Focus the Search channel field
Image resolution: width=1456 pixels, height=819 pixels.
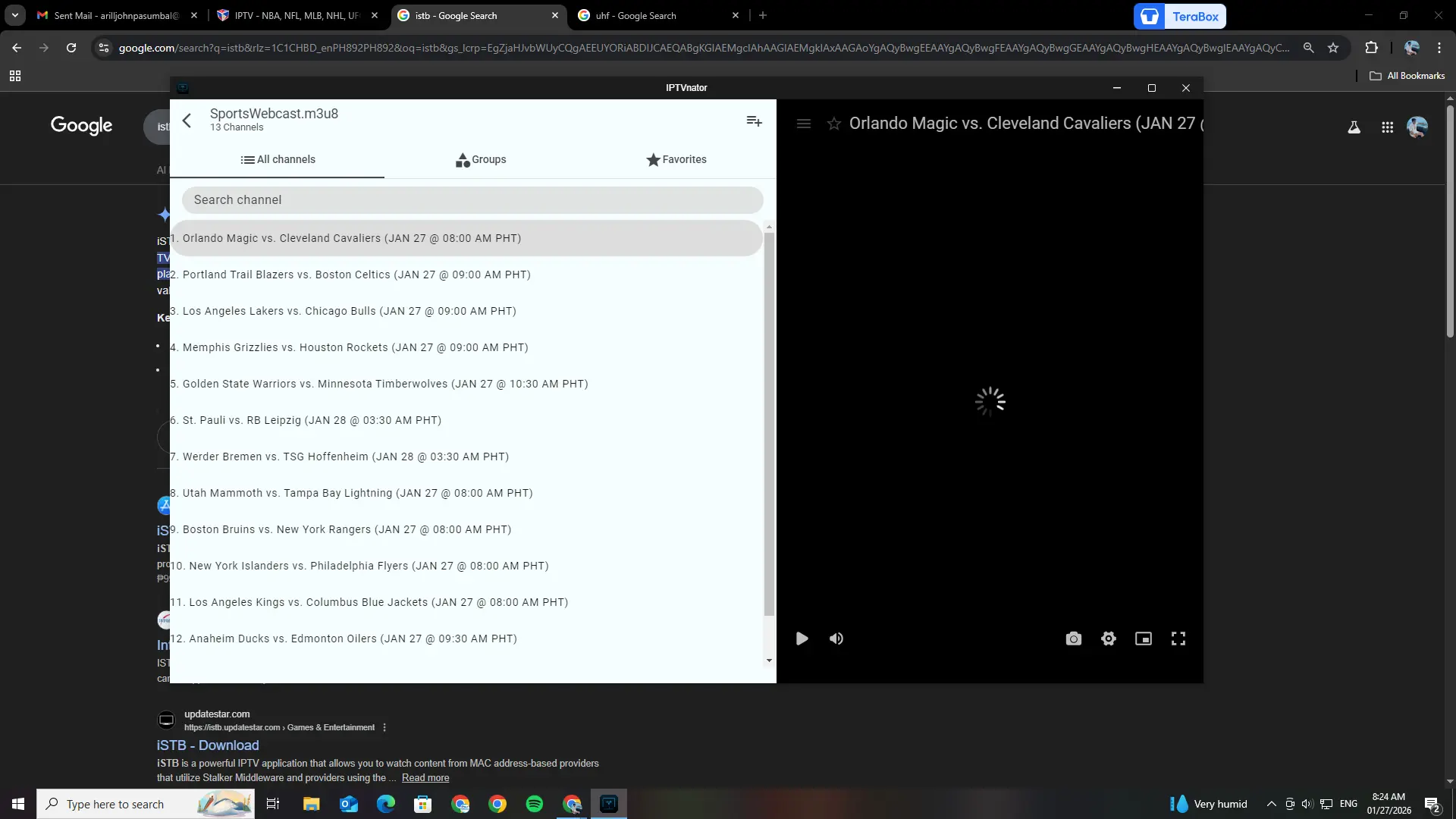(x=472, y=200)
